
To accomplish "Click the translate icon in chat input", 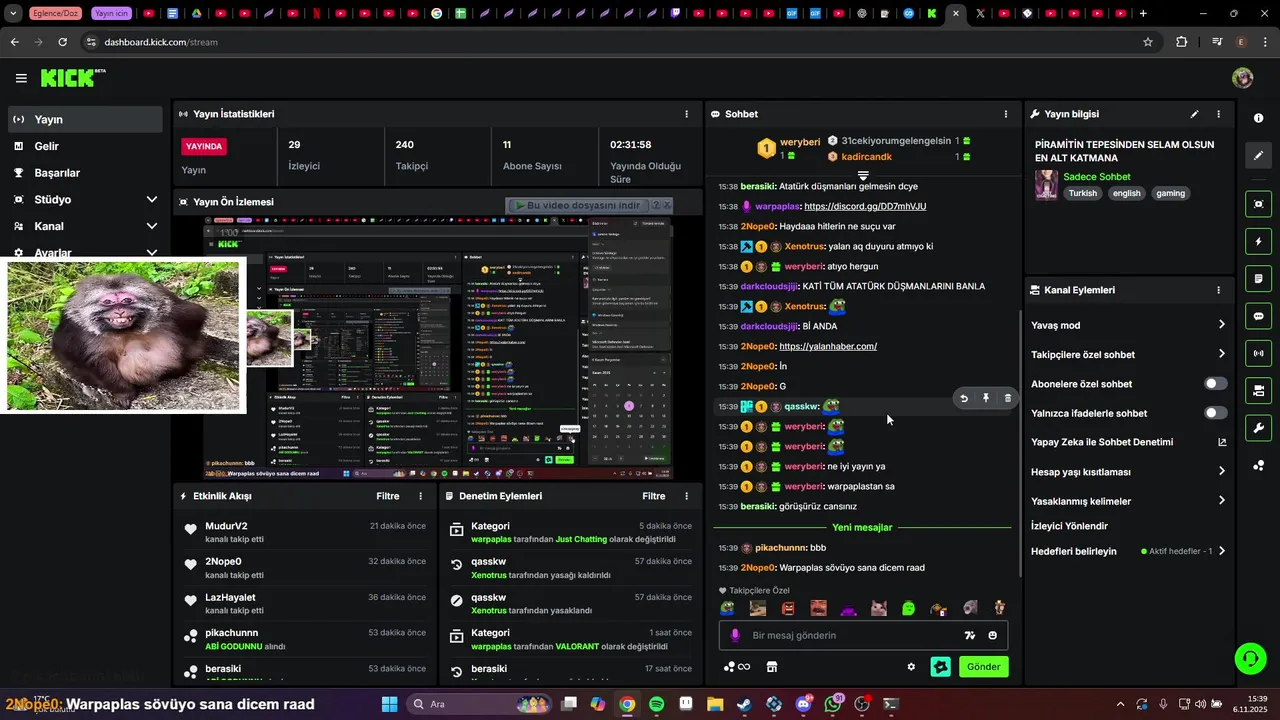I will 969,635.
